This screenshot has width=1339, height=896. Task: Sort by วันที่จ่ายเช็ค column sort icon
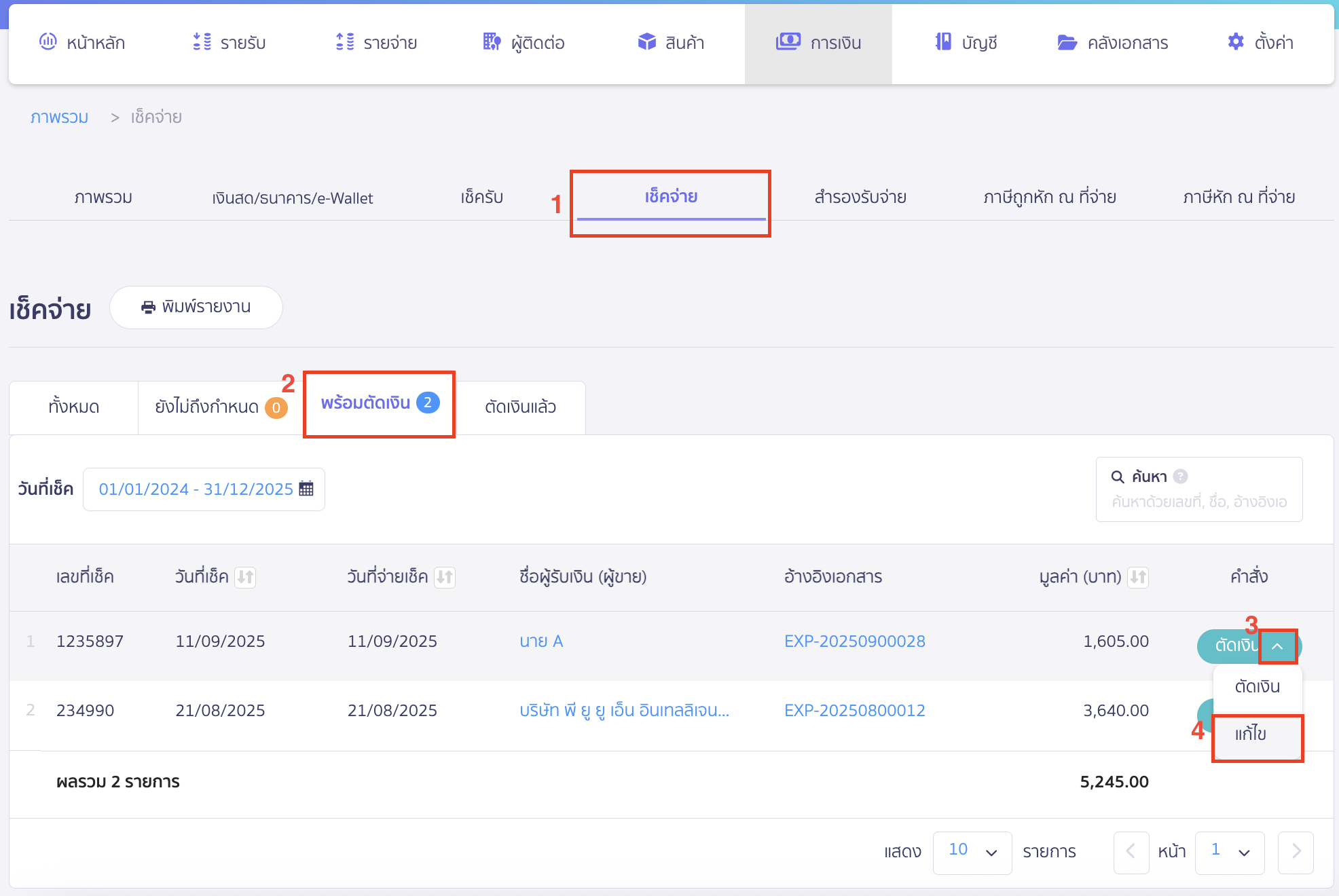pyautogui.click(x=445, y=577)
